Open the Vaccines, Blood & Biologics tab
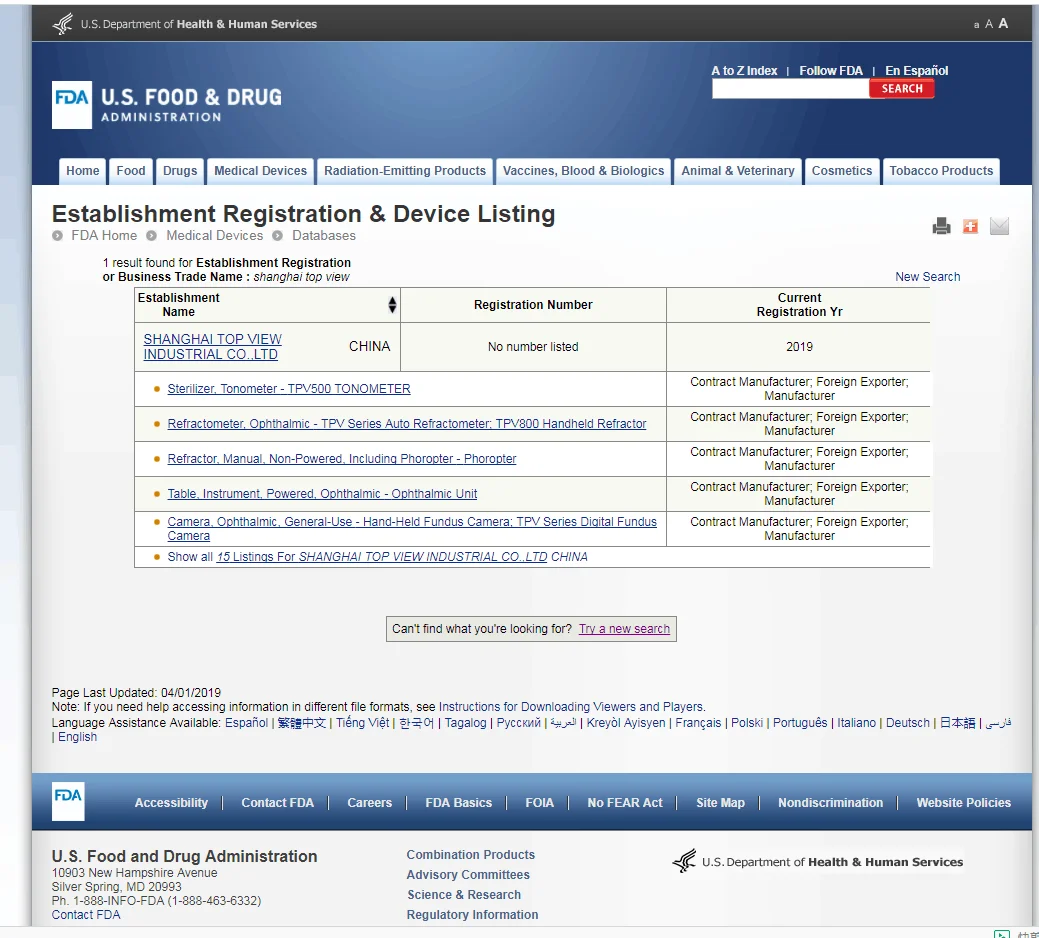The height and width of the screenshot is (938, 1039). (583, 171)
